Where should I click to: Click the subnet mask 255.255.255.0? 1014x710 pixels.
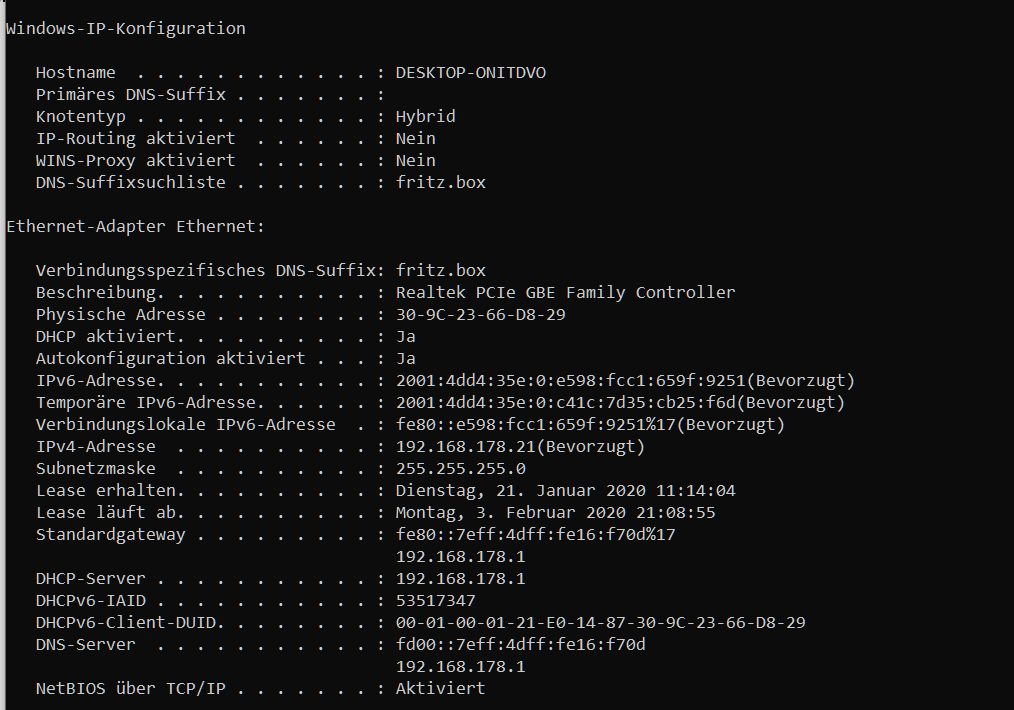click(x=460, y=468)
